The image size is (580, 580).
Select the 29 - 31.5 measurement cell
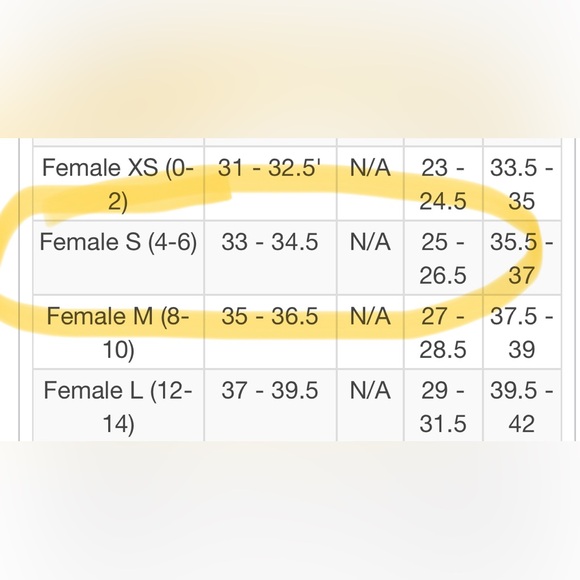coord(444,405)
